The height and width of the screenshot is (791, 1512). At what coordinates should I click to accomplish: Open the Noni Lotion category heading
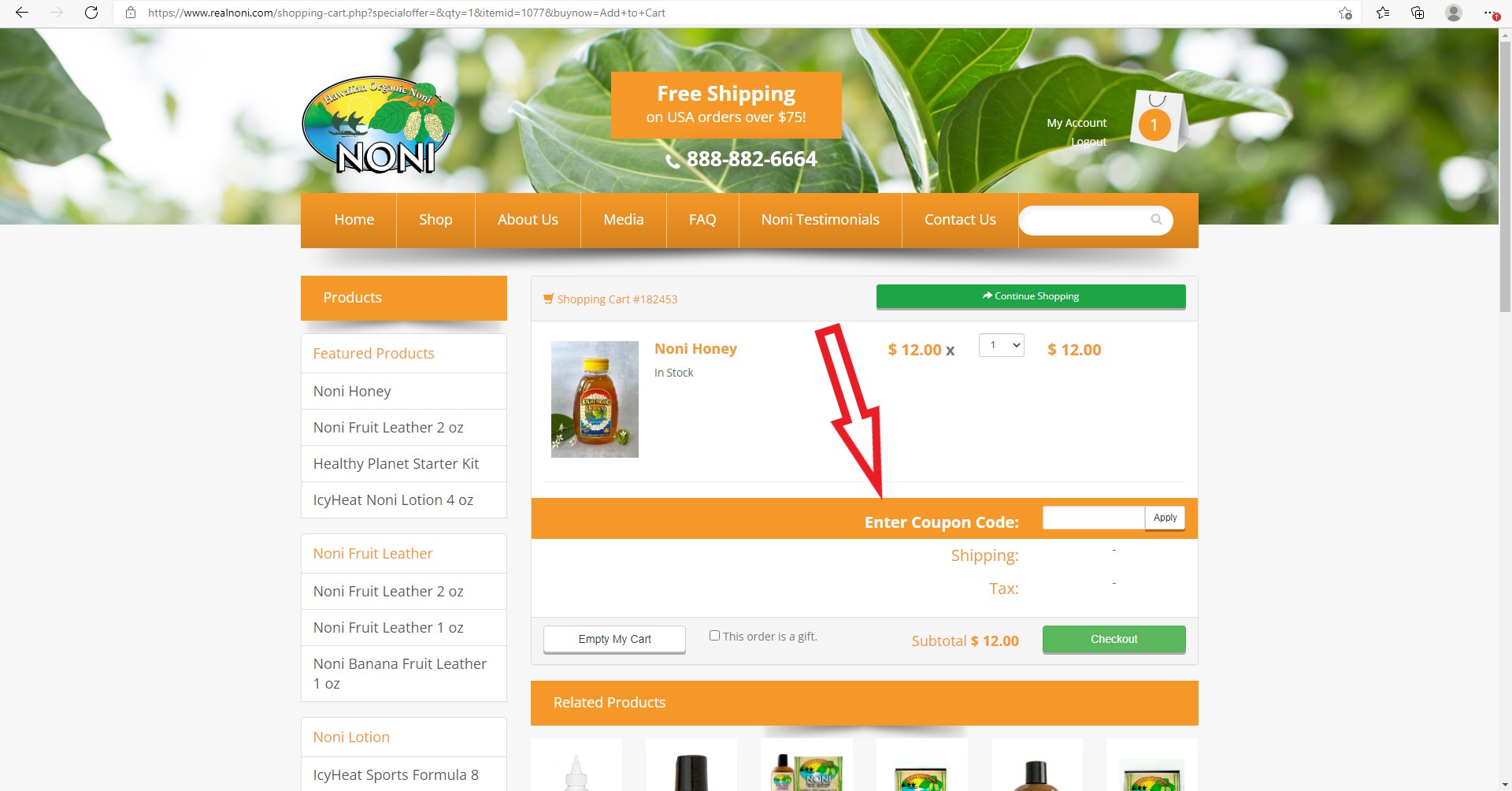click(x=351, y=737)
